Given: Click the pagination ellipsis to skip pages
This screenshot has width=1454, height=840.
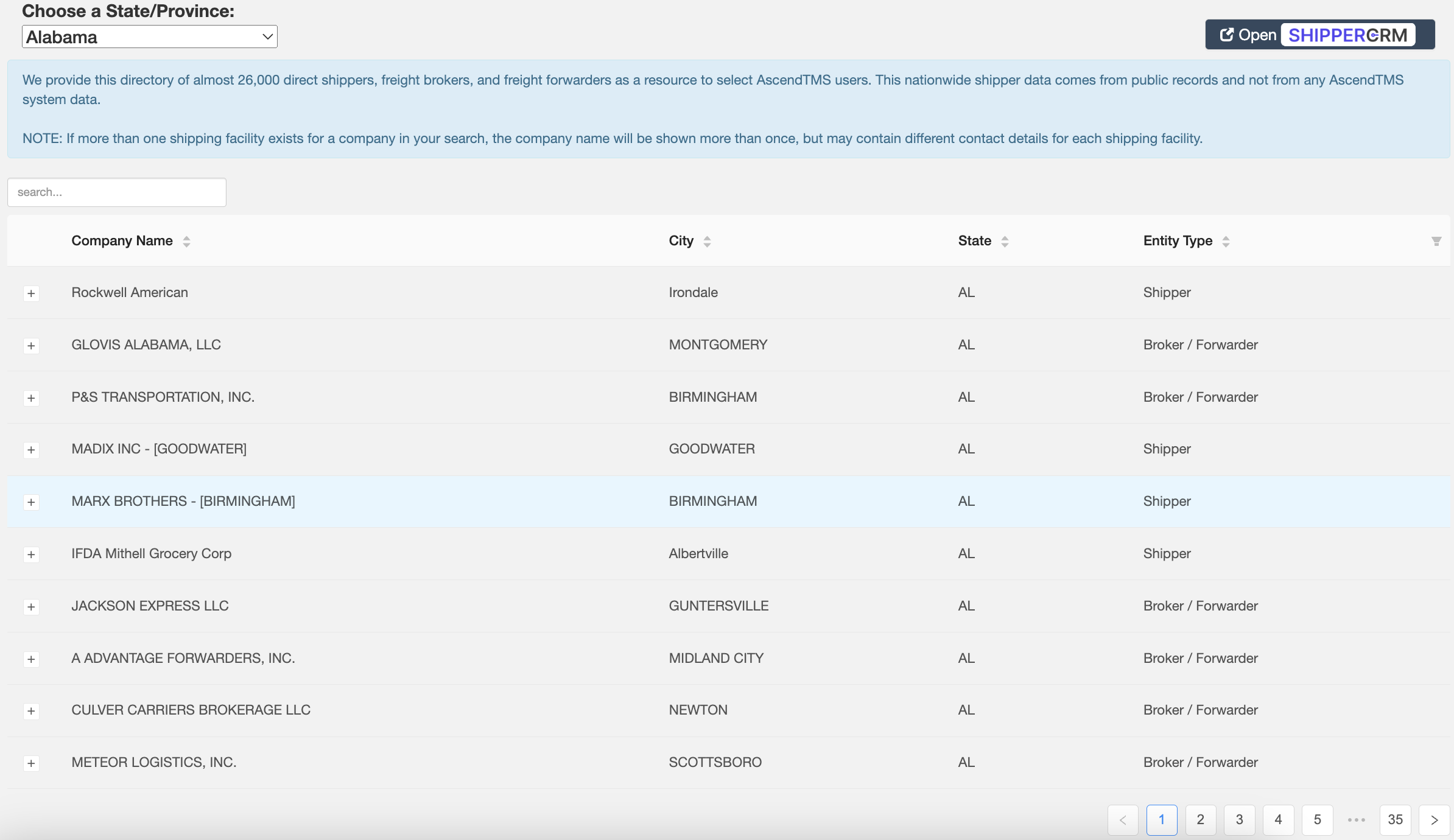Looking at the screenshot, I should 1357,820.
